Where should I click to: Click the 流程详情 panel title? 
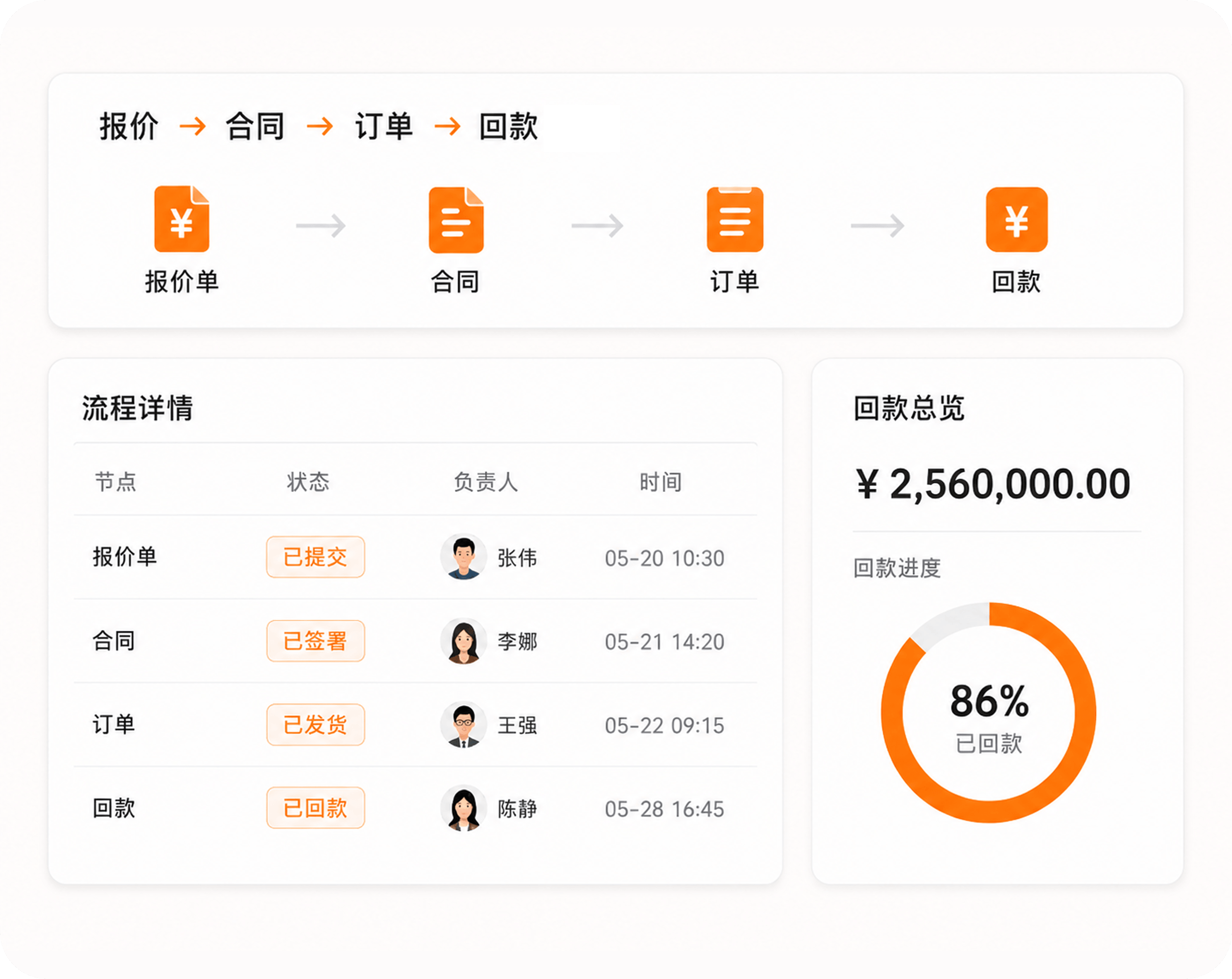coord(138,408)
